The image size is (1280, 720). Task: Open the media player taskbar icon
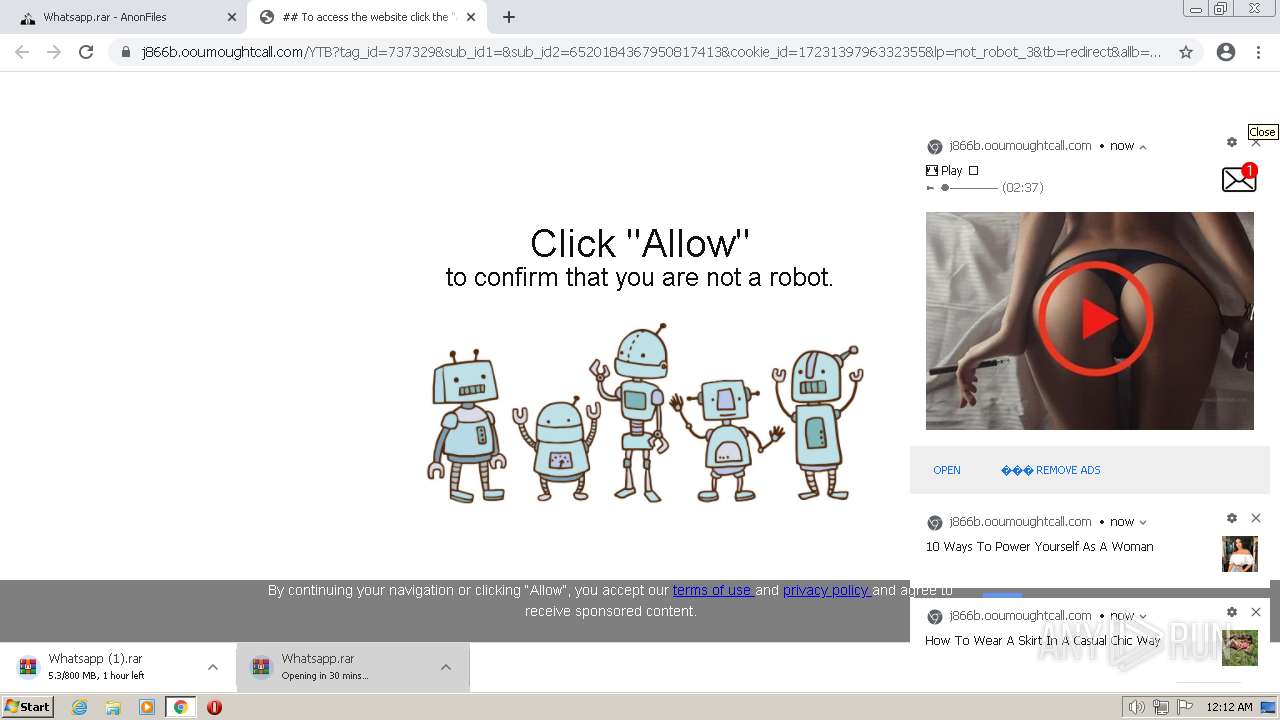tap(147, 707)
